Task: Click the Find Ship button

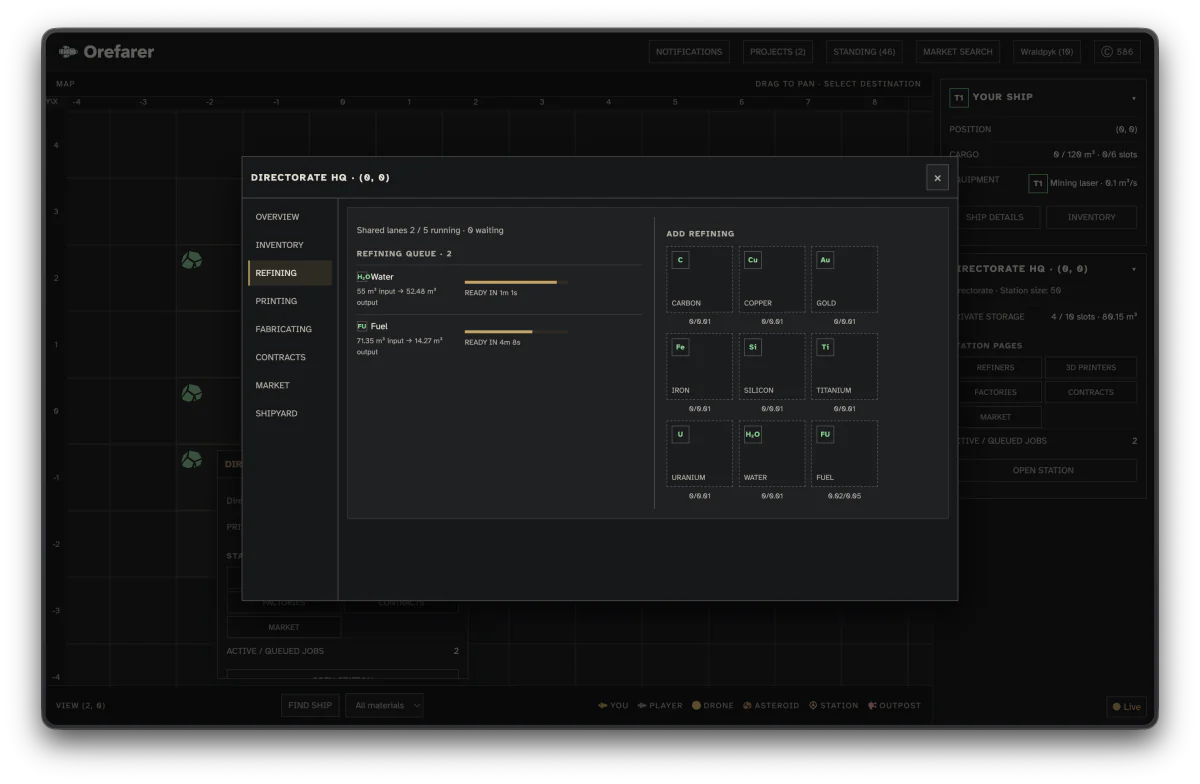Action: [310, 705]
